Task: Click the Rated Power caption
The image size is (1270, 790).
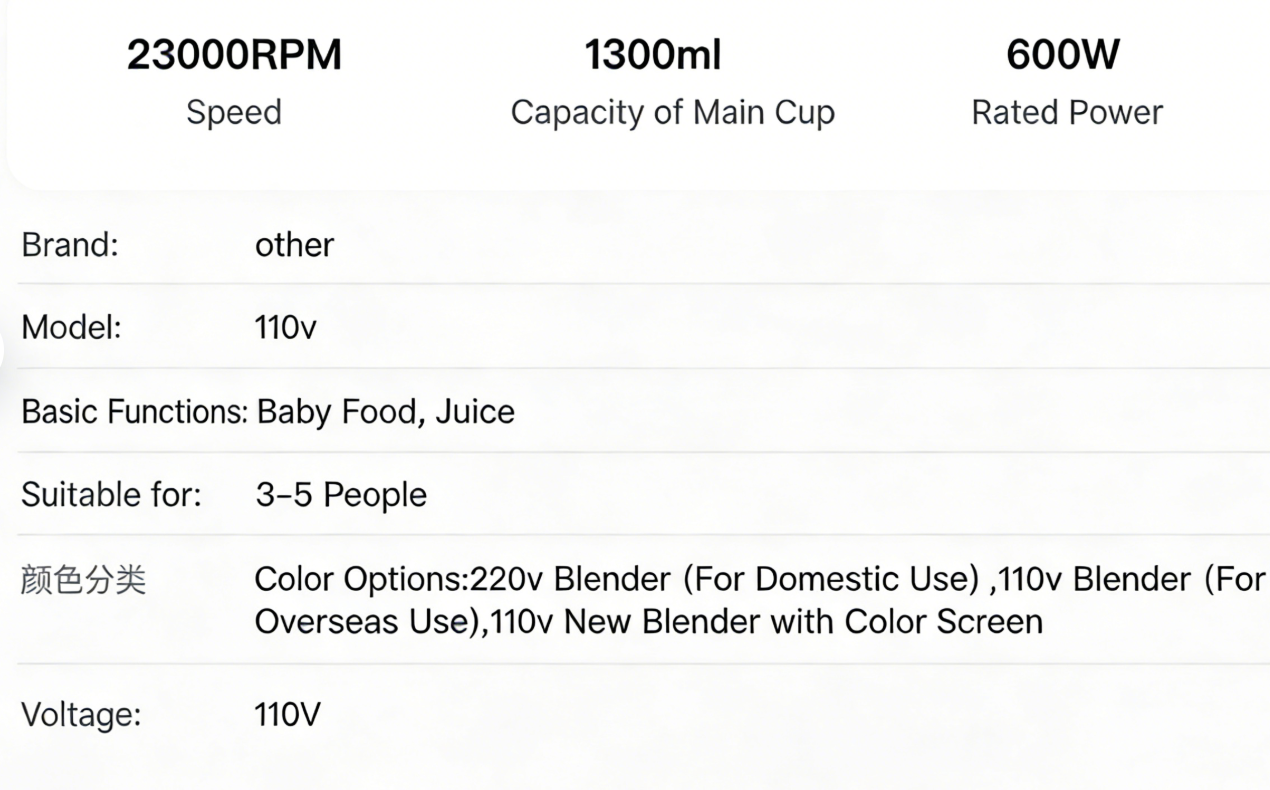Action: point(1067,112)
